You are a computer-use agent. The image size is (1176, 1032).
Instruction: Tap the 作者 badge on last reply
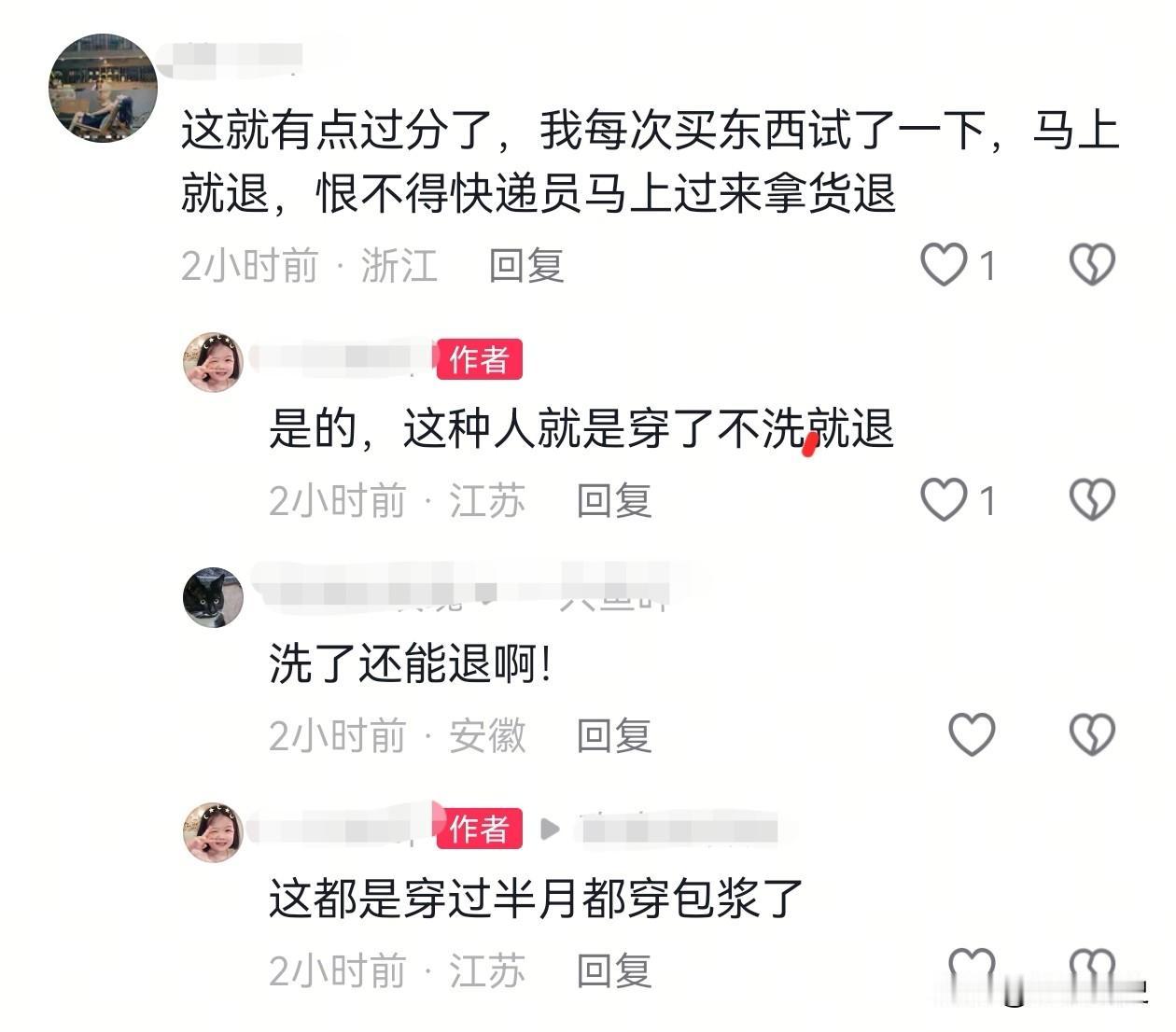pyautogui.click(x=479, y=829)
